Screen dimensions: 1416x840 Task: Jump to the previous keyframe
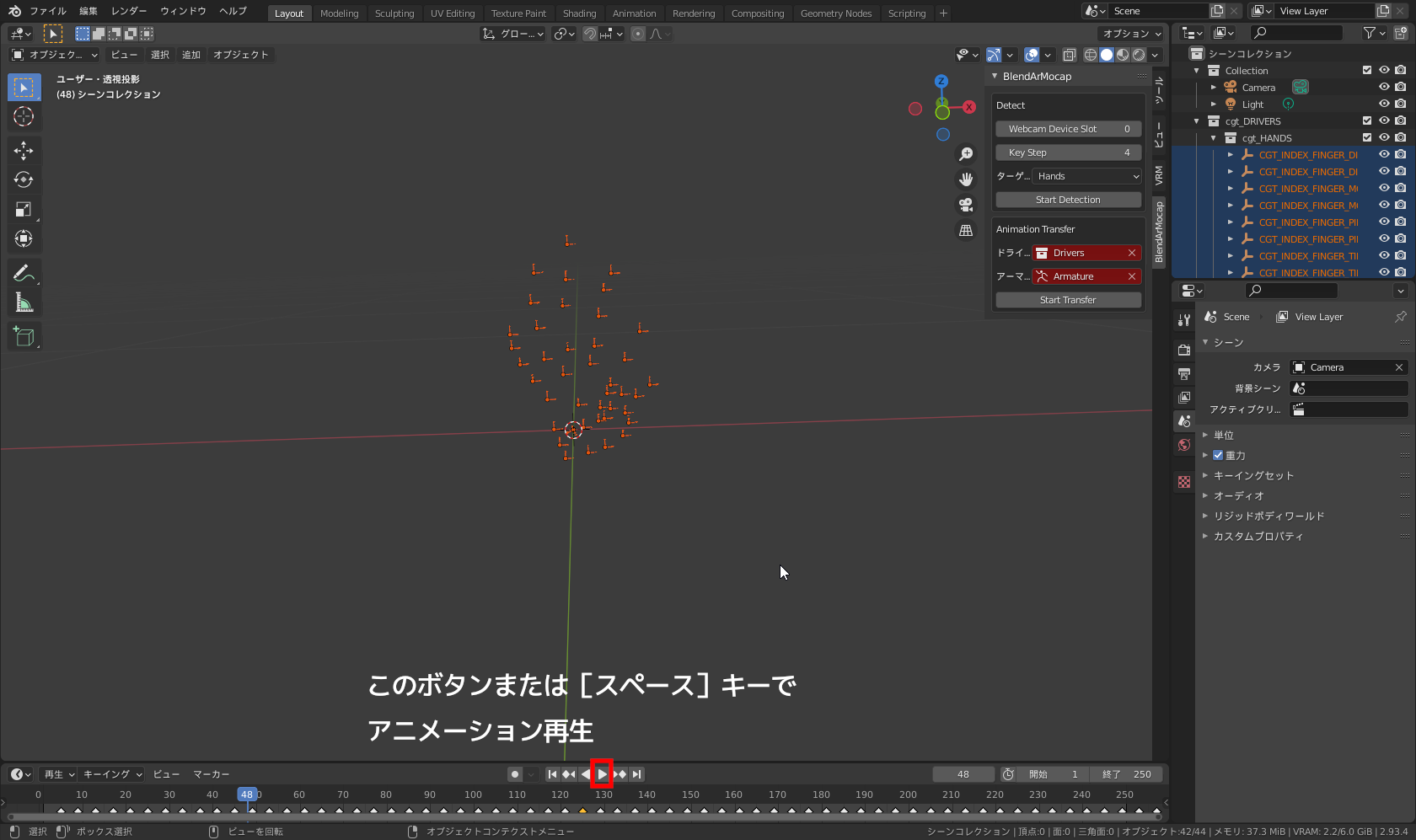tap(569, 774)
